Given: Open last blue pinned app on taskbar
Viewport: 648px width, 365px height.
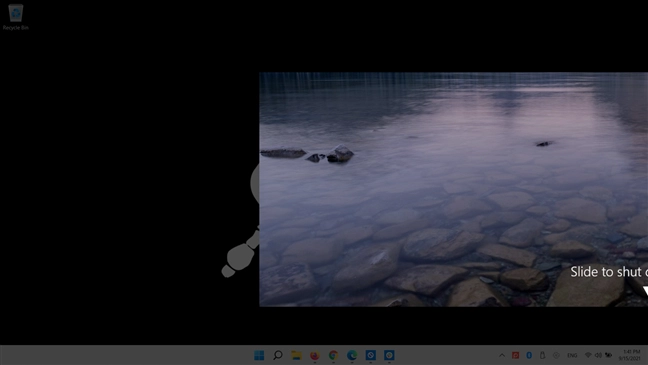Looking at the screenshot, I should coord(389,355).
